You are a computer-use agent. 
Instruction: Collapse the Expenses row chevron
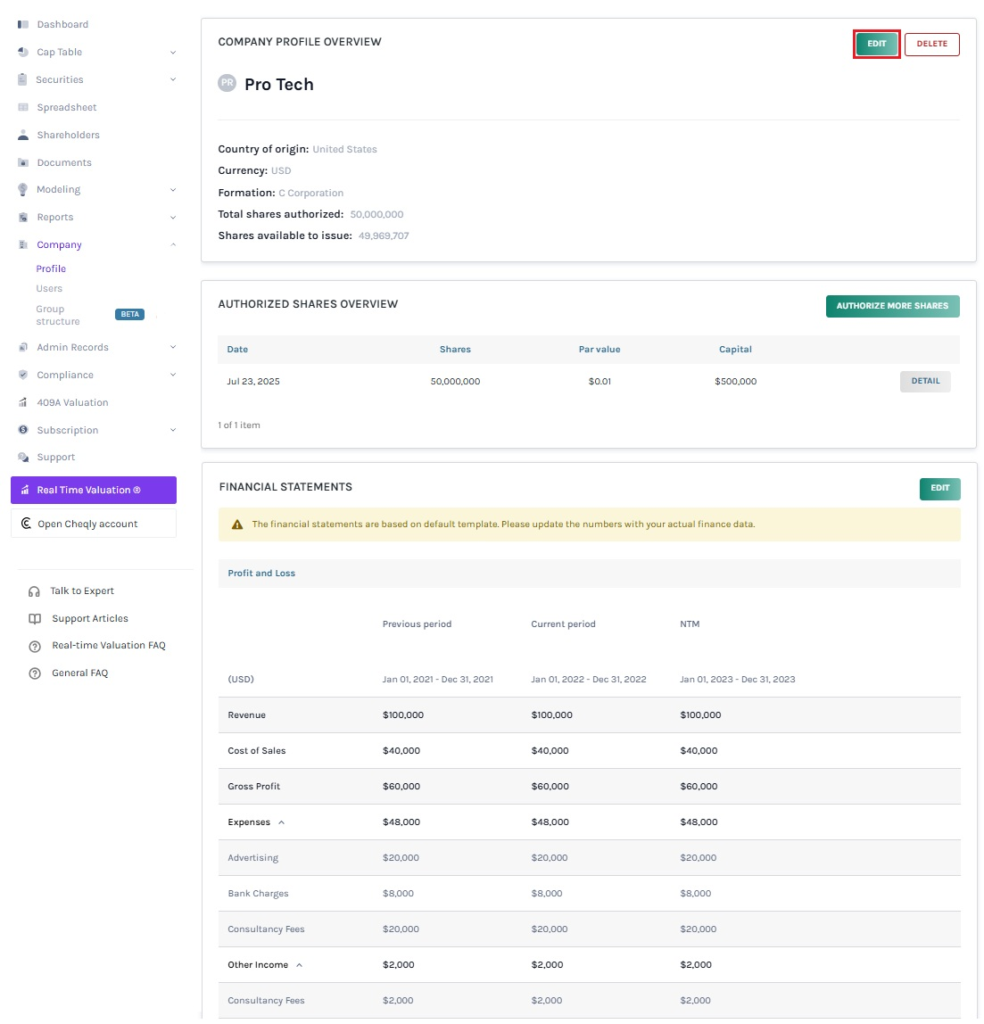(281, 822)
